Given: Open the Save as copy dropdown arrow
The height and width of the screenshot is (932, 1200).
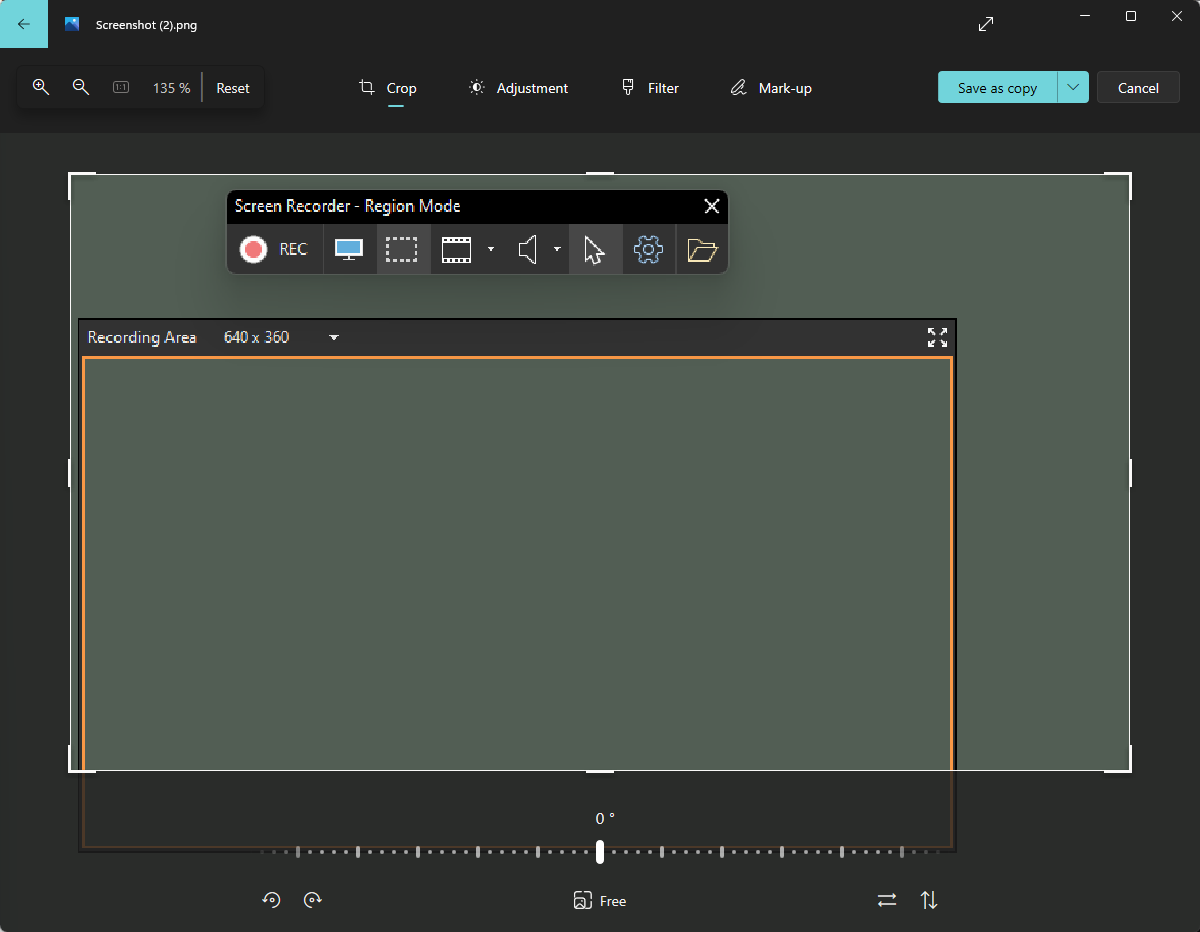Looking at the screenshot, I should [x=1073, y=88].
